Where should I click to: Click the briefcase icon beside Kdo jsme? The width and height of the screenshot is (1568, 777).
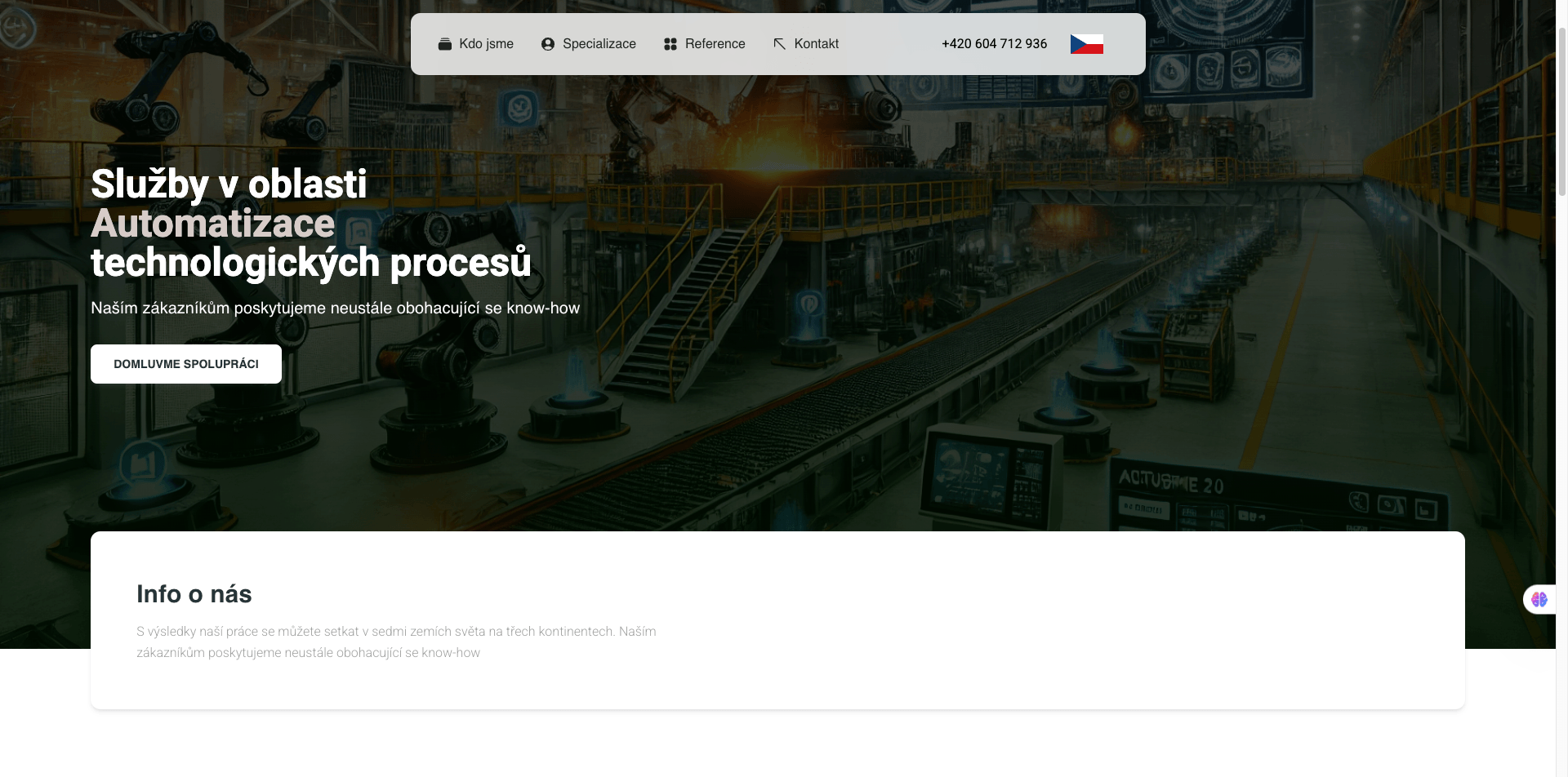tap(444, 44)
